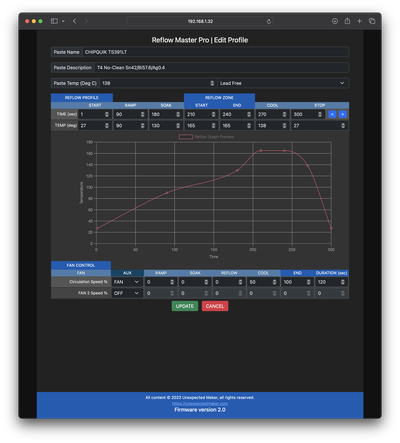Adjust the COOL time stepper at 270
Viewport: 400px width, 443px height.
coord(284,114)
